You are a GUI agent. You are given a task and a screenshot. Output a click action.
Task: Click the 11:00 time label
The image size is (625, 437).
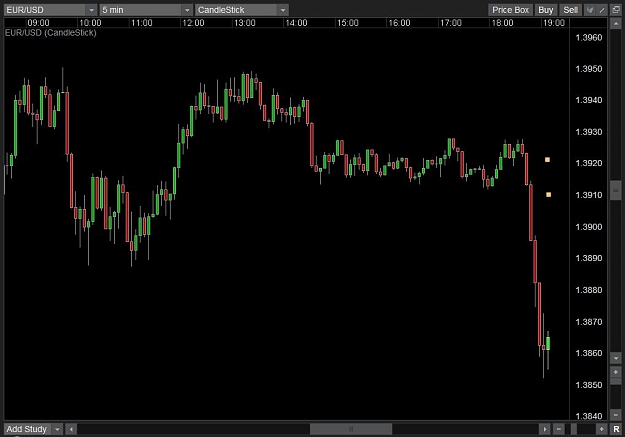click(142, 23)
